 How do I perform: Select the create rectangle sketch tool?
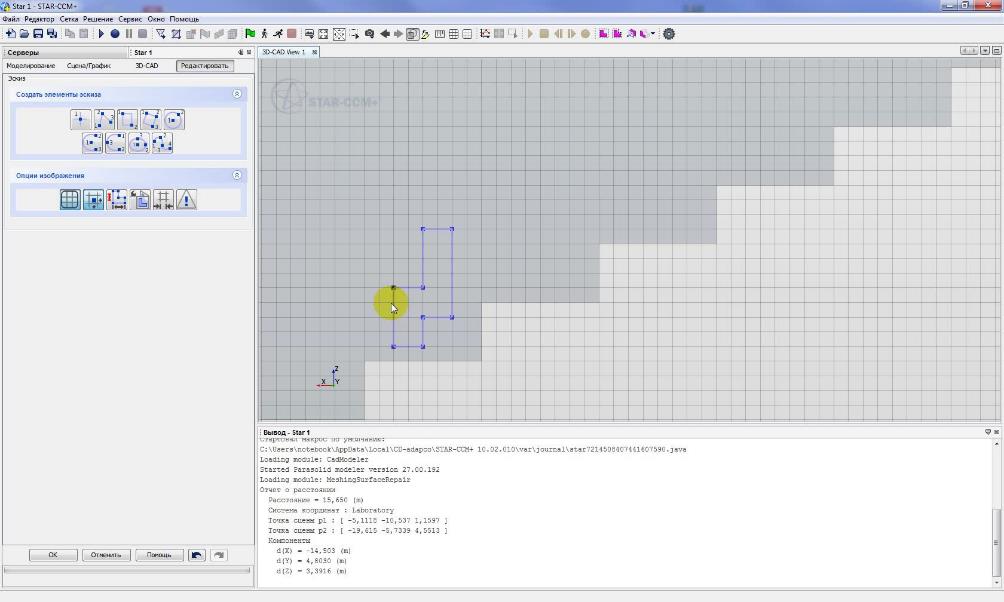pos(128,120)
